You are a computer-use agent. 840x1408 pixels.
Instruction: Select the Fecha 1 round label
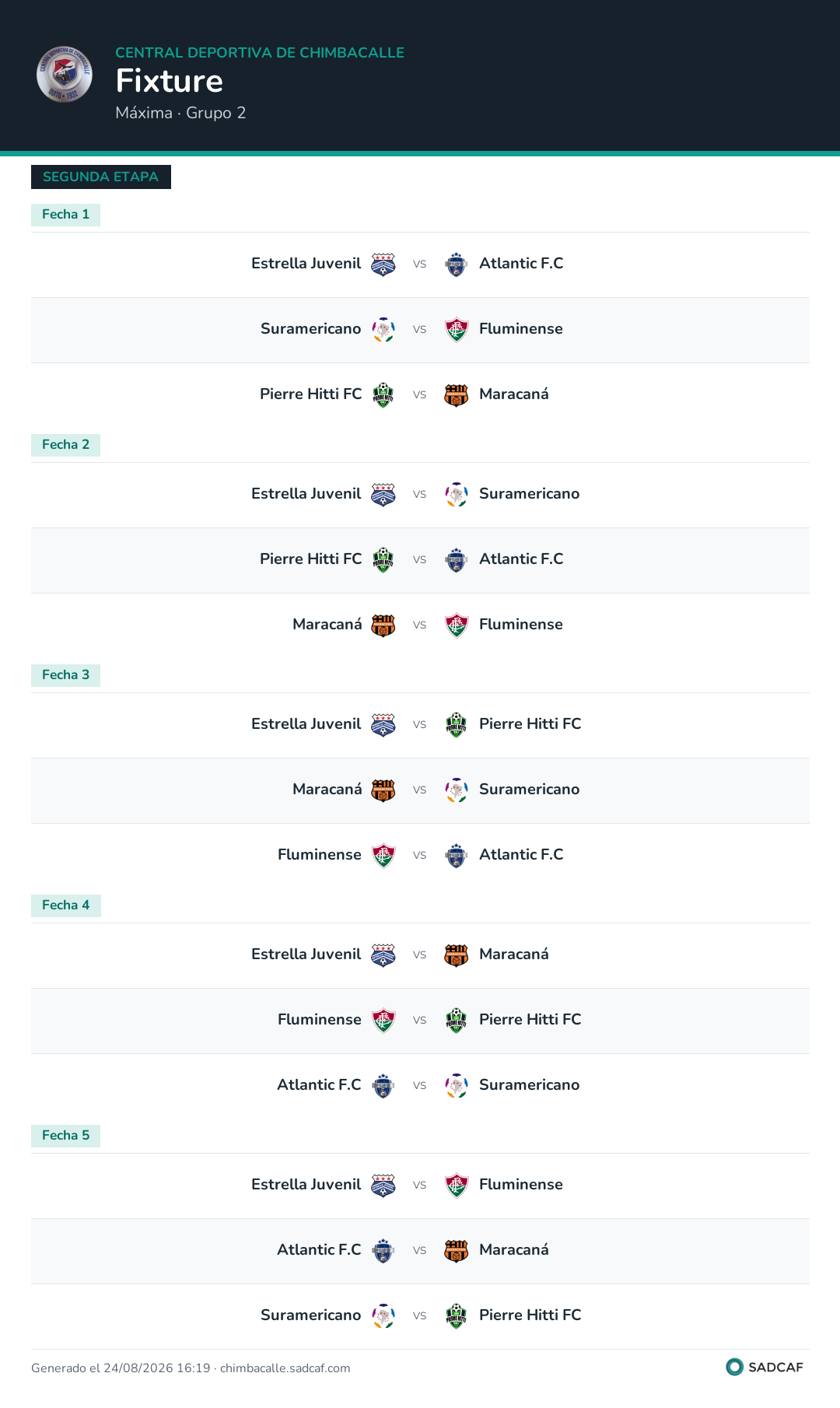[65, 215]
